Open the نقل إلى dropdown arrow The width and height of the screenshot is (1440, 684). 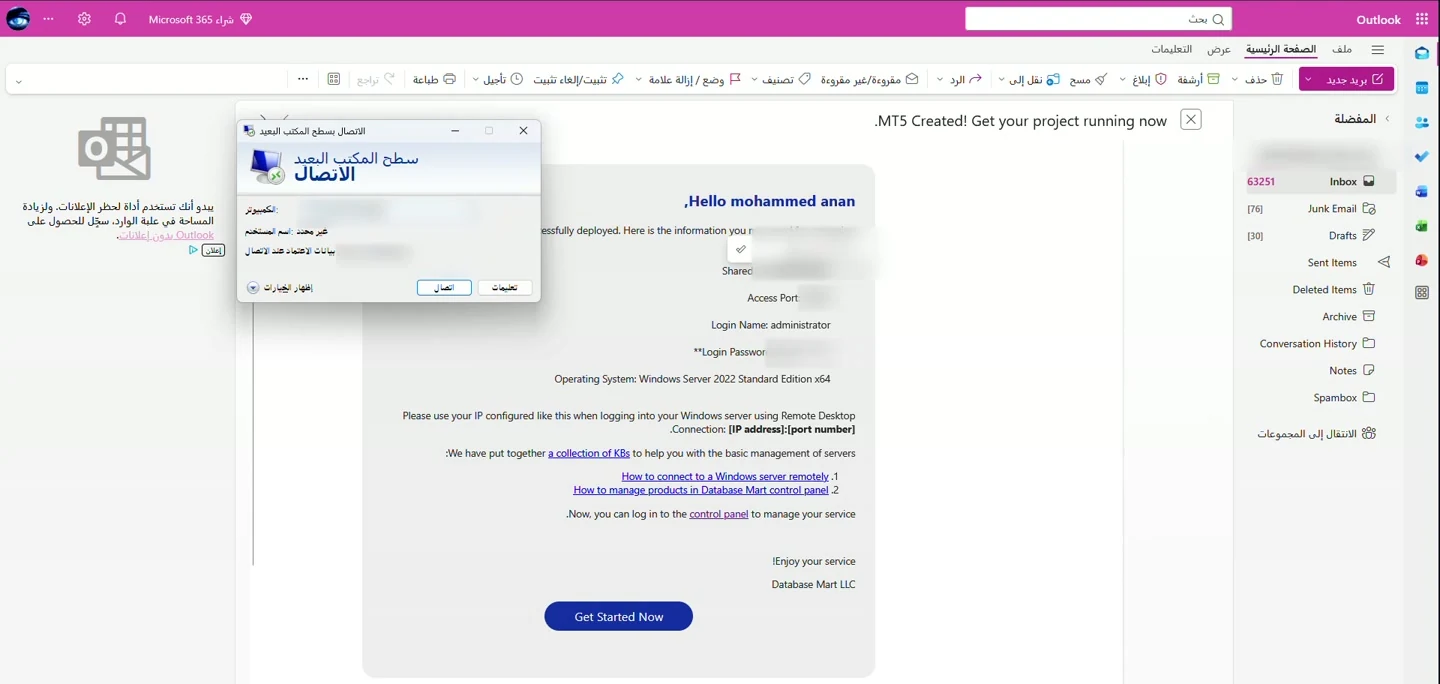coord(1001,79)
